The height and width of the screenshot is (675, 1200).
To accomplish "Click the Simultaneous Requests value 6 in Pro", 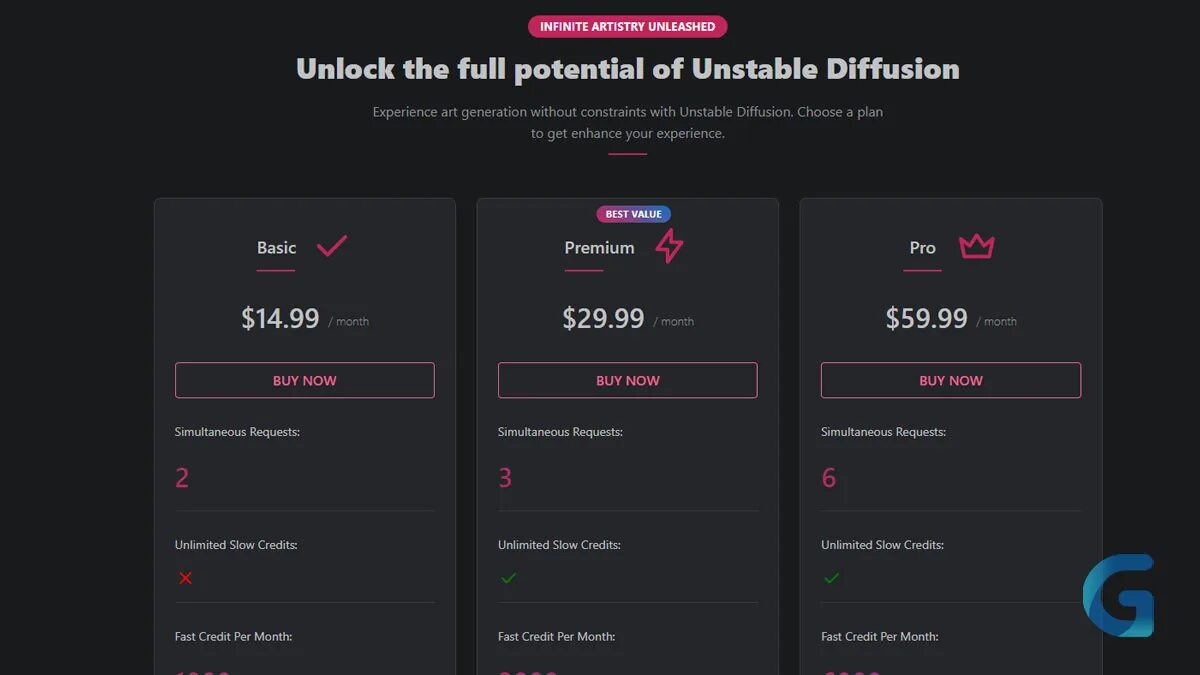I will pyautogui.click(x=829, y=478).
